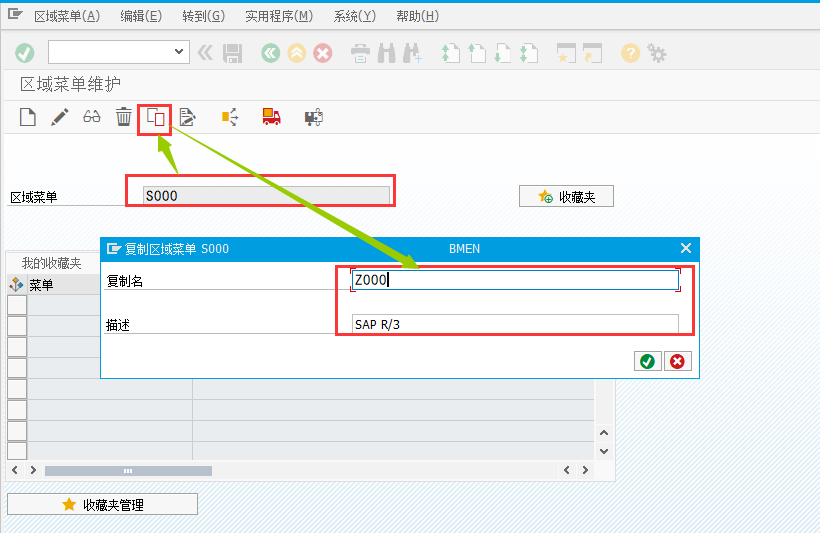Click the Find Next binoculars icon
This screenshot has width=820, height=533.
413,53
